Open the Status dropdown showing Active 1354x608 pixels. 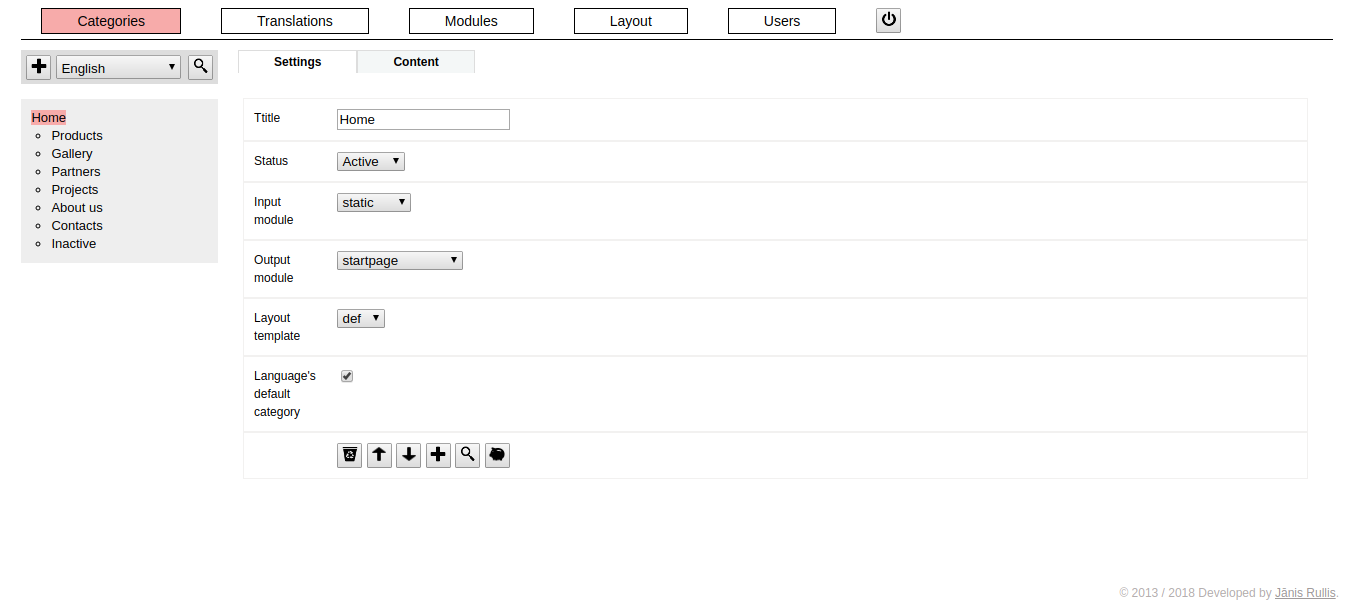point(371,161)
